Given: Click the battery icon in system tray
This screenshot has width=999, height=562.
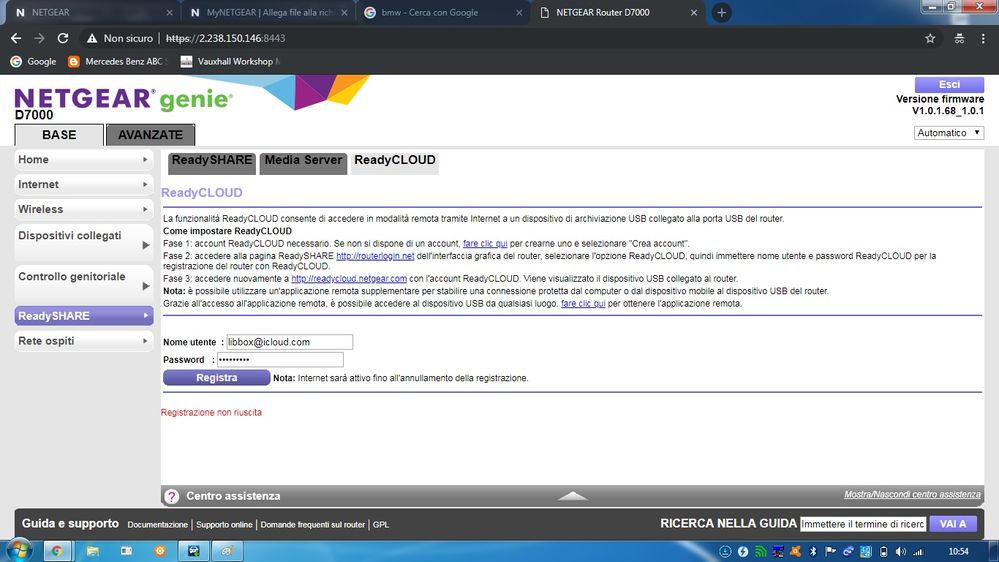Looking at the screenshot, I should [x=884, y=552].
